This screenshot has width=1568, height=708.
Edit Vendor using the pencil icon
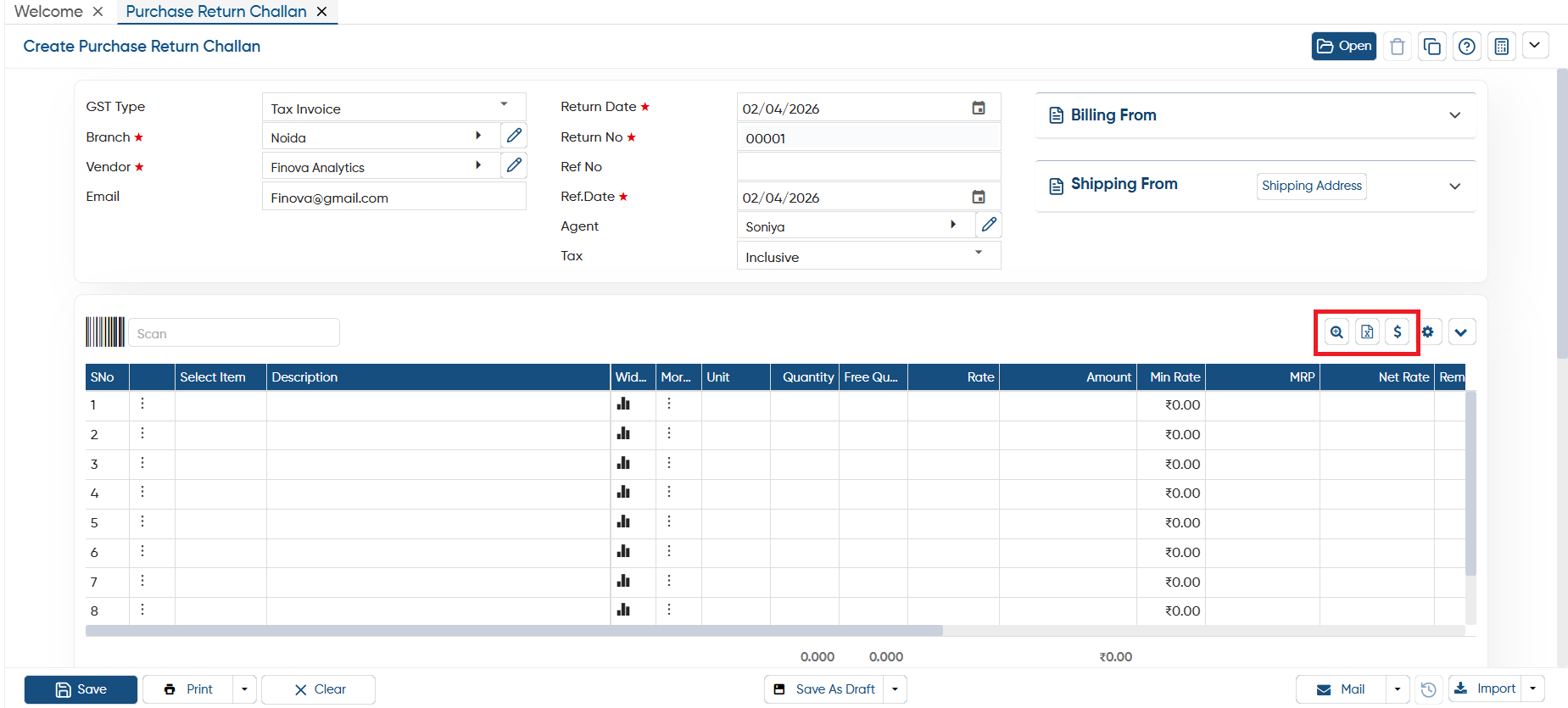point(514,165)
